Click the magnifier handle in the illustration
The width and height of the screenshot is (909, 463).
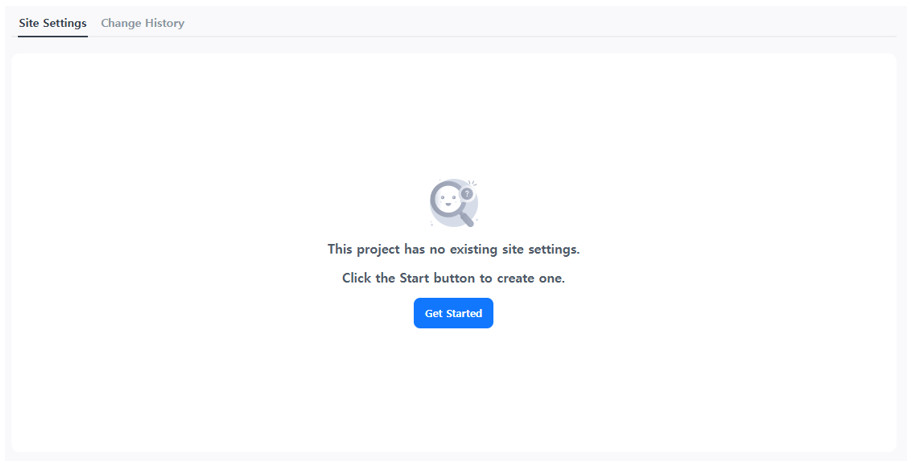point(466,219)
